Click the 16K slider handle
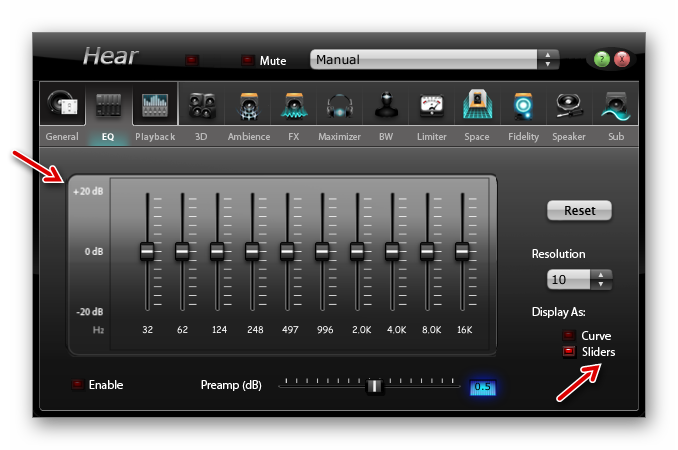Viewport: 678px width, 450px height. [462, 251]
